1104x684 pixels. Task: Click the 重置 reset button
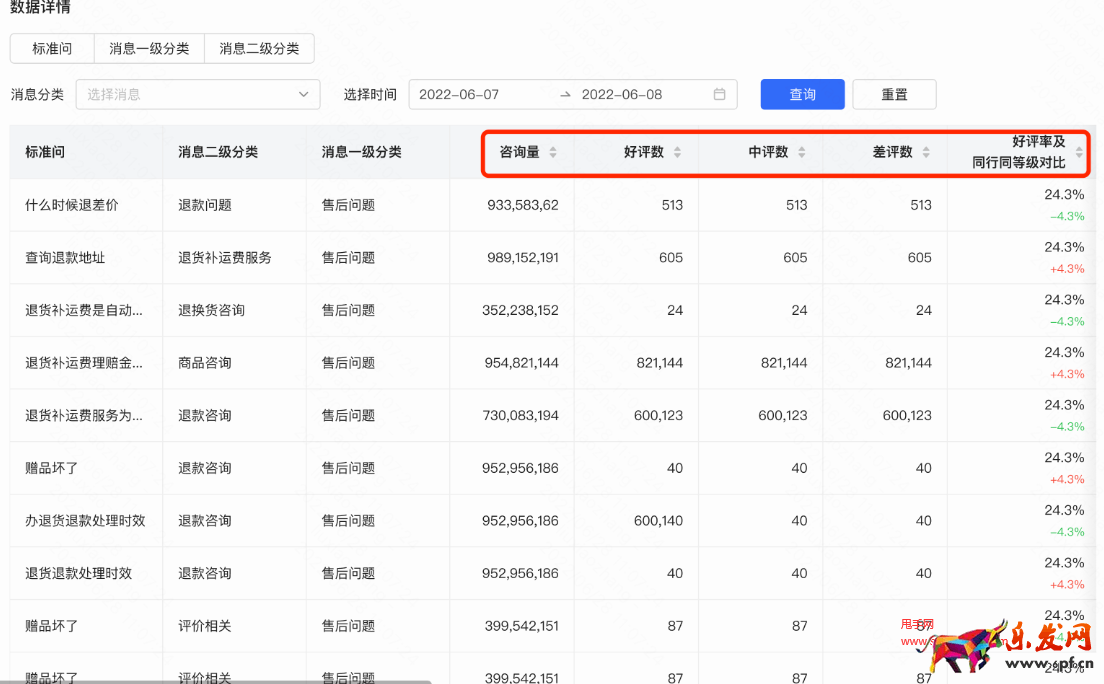[894, 94]
